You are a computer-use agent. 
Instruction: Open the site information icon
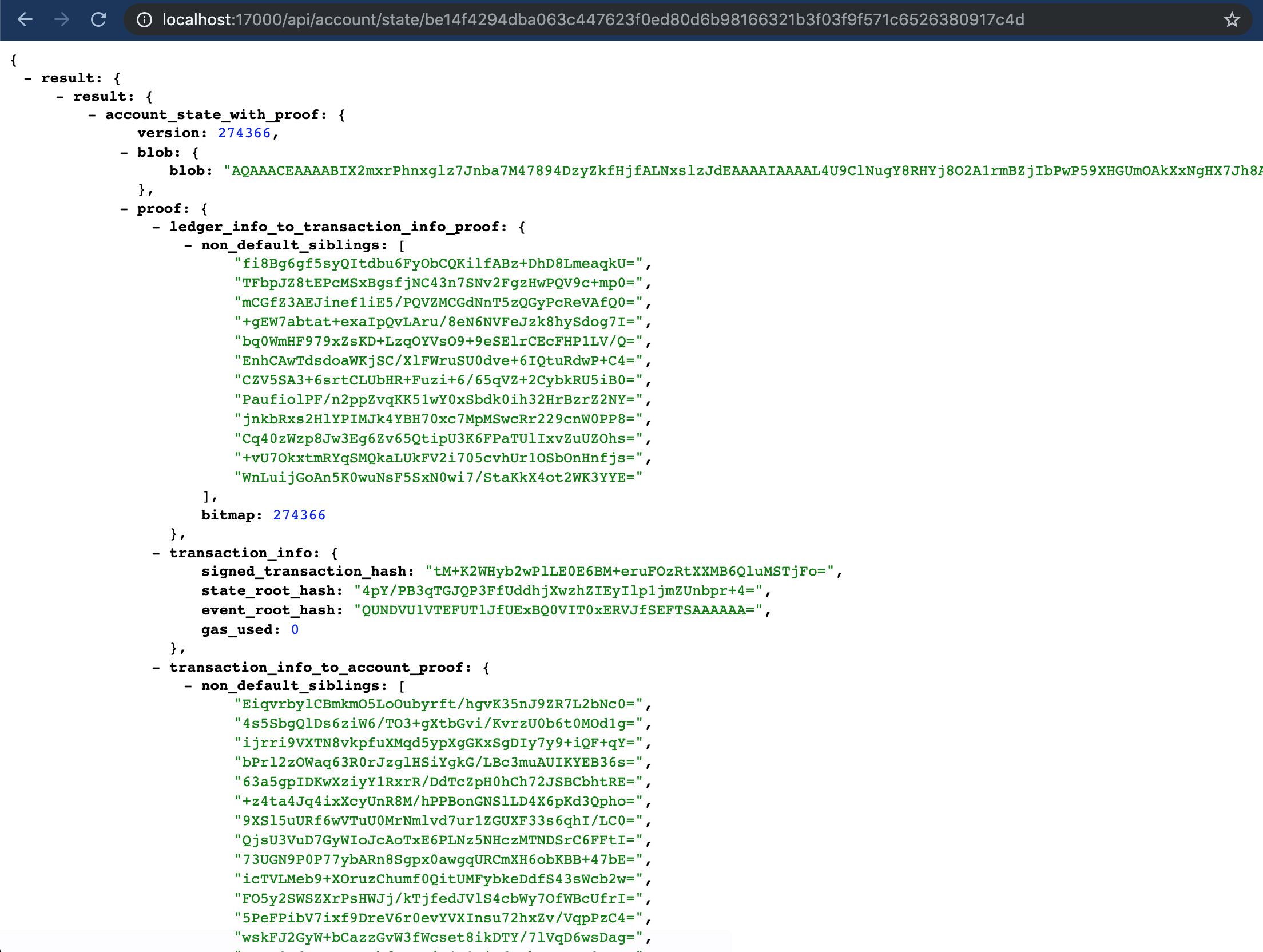coord(144,20)
